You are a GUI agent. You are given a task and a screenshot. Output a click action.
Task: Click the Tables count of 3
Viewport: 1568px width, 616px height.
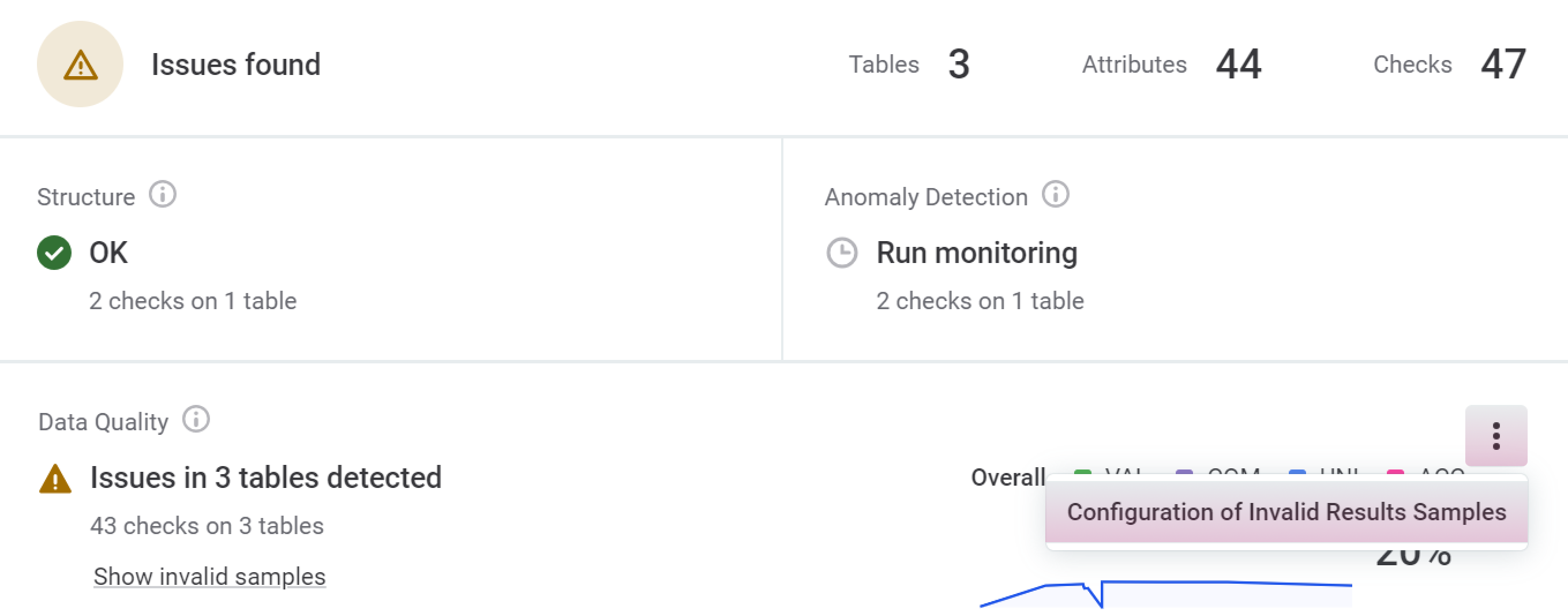[959, 65]
